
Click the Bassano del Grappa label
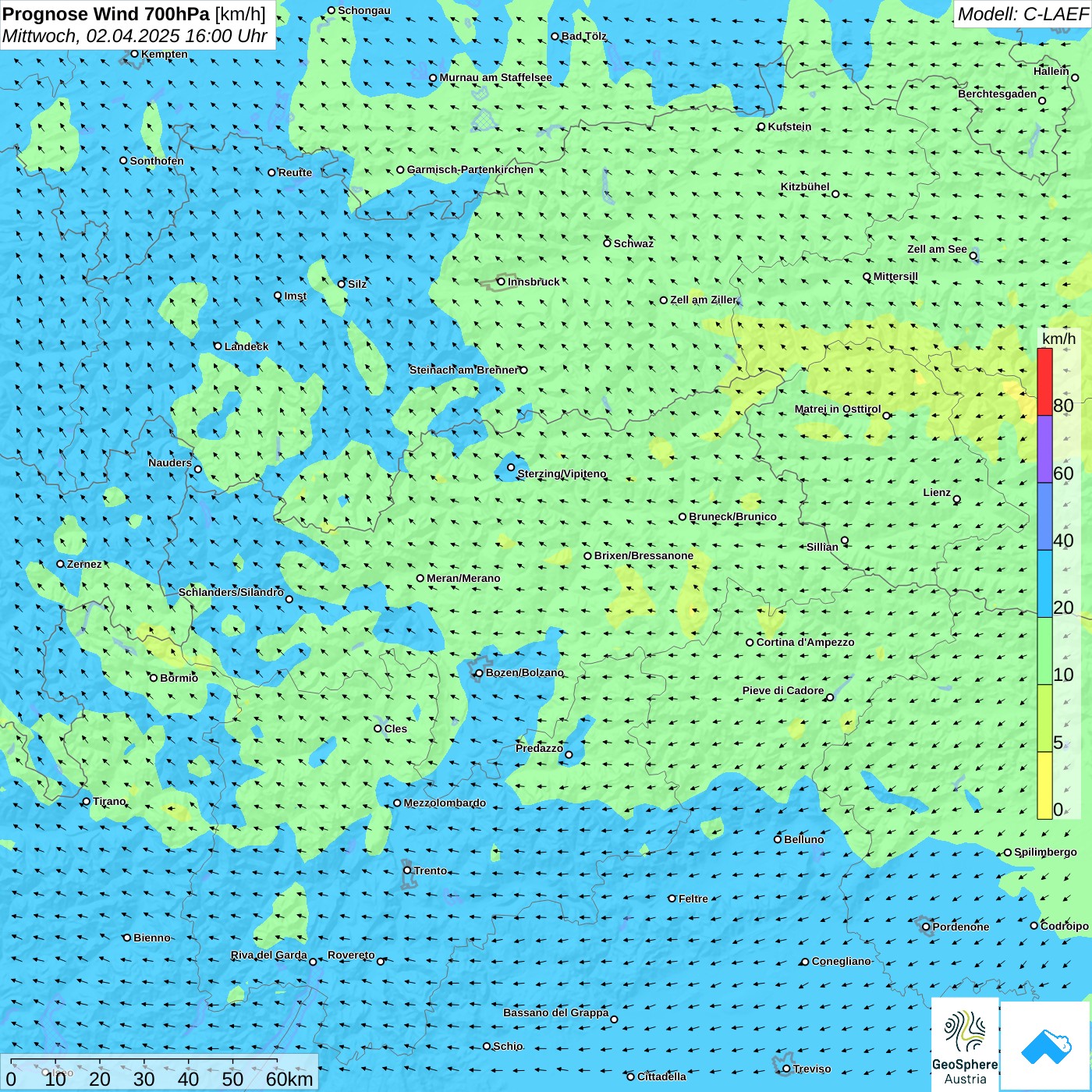tap(555, 1012)
